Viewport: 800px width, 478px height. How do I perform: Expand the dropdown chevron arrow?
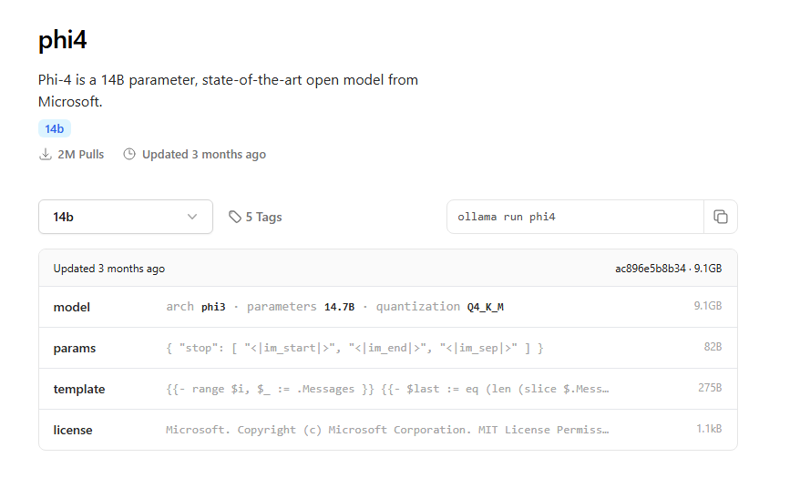point(192,217)
